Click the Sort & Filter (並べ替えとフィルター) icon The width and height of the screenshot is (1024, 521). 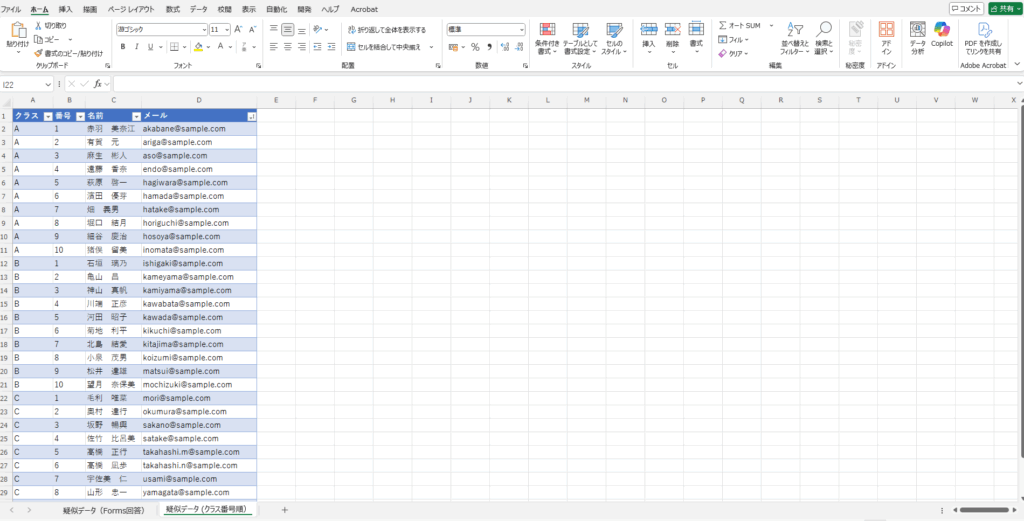795,29
